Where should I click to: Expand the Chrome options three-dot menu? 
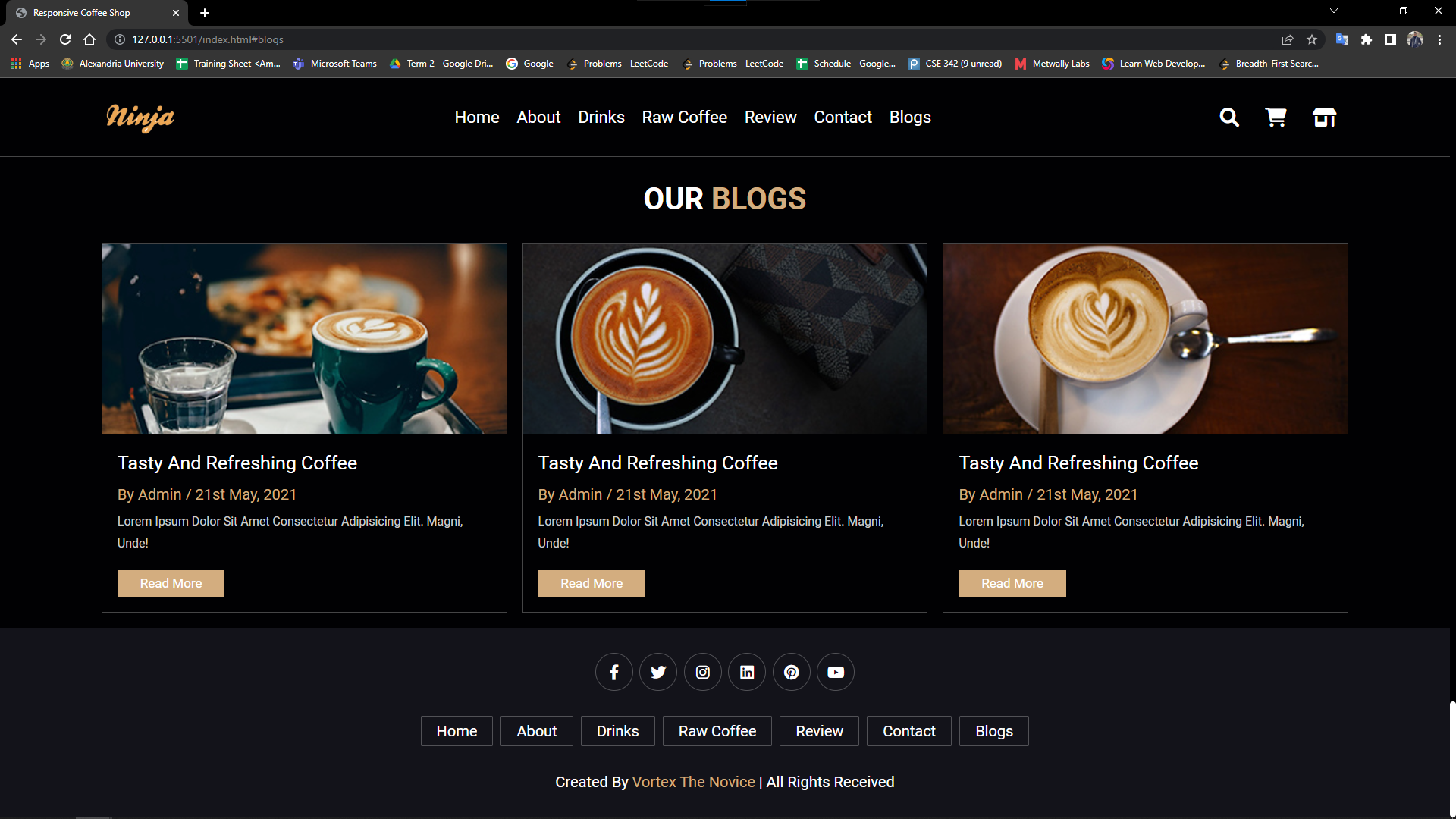[1439, 39]
